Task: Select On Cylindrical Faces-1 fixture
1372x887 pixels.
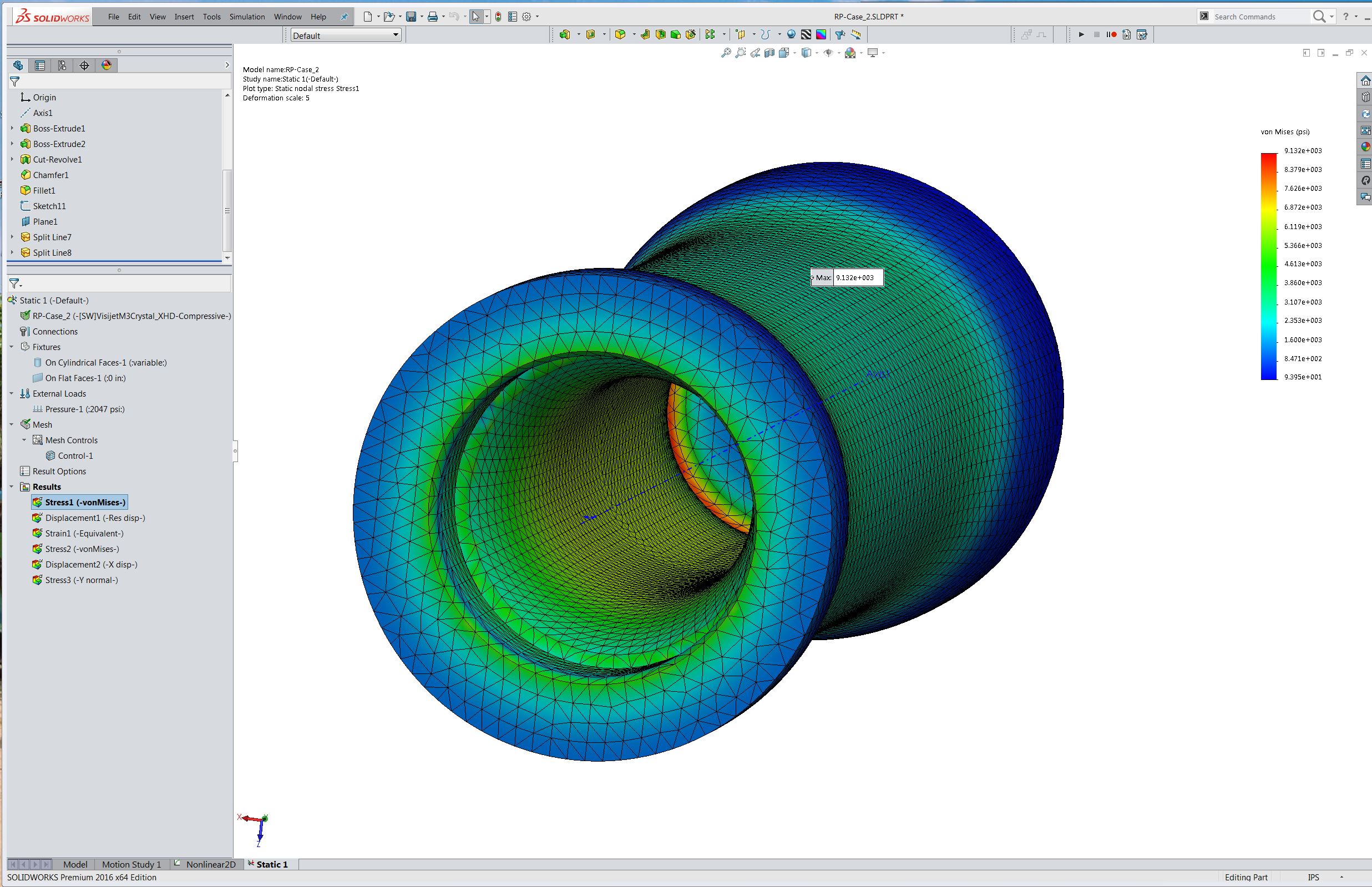Action: [x=100, y=362]
